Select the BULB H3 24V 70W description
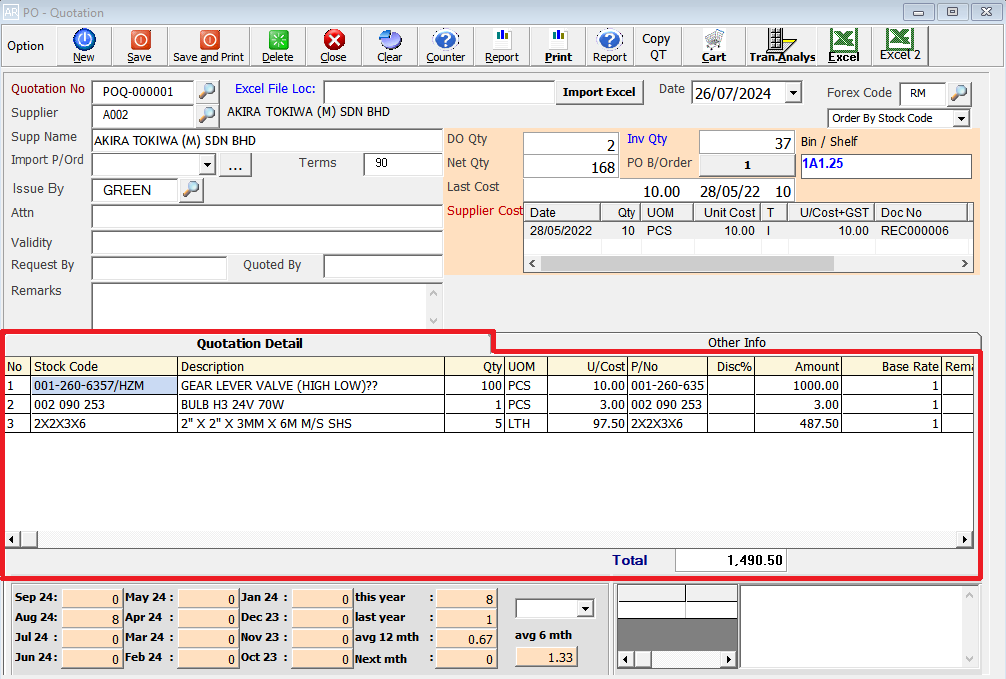The width and height of the screenshot is (1006, 679). (x=311, y=404)
